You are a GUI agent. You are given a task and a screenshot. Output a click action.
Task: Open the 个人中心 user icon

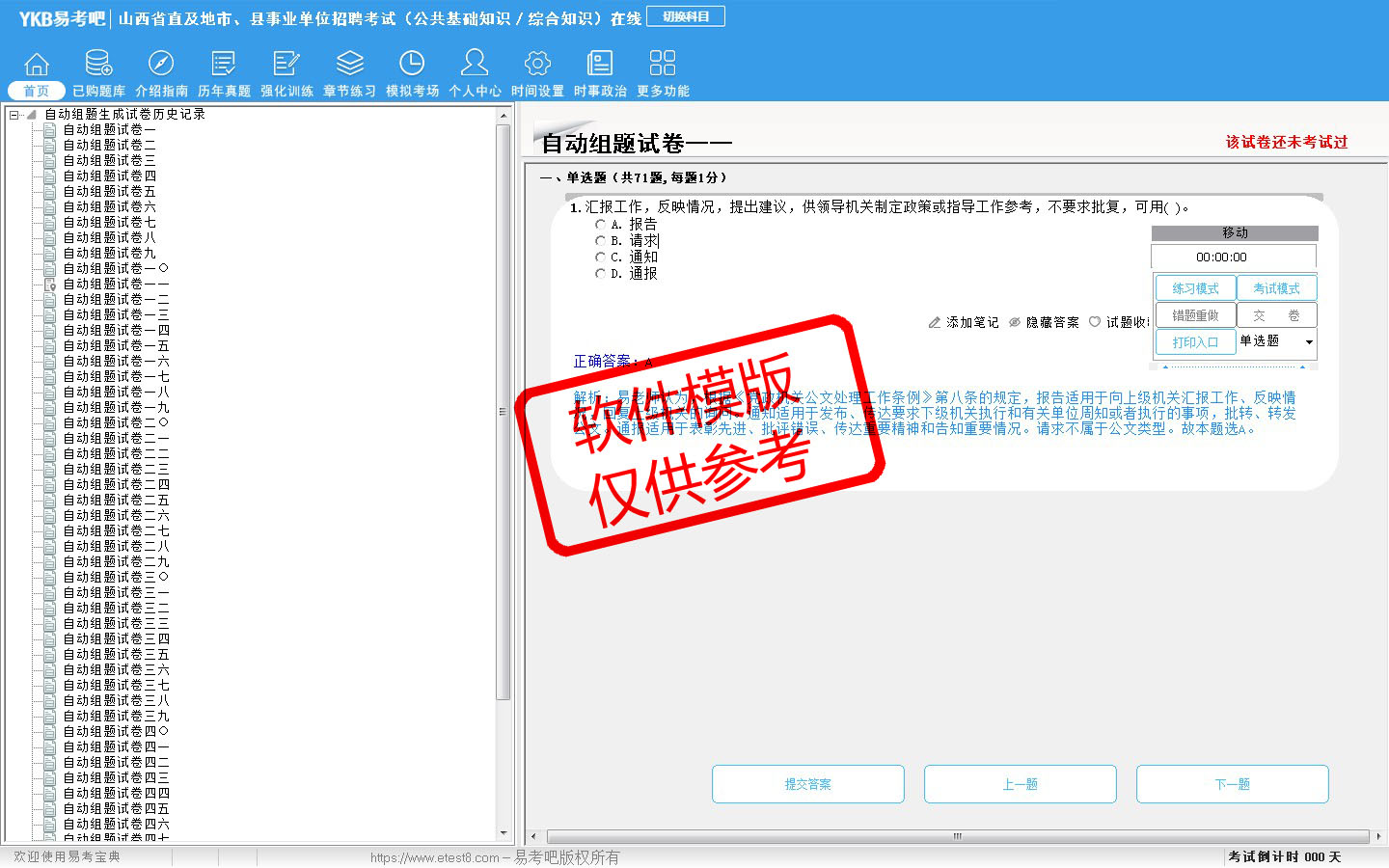tap(475, 64)
